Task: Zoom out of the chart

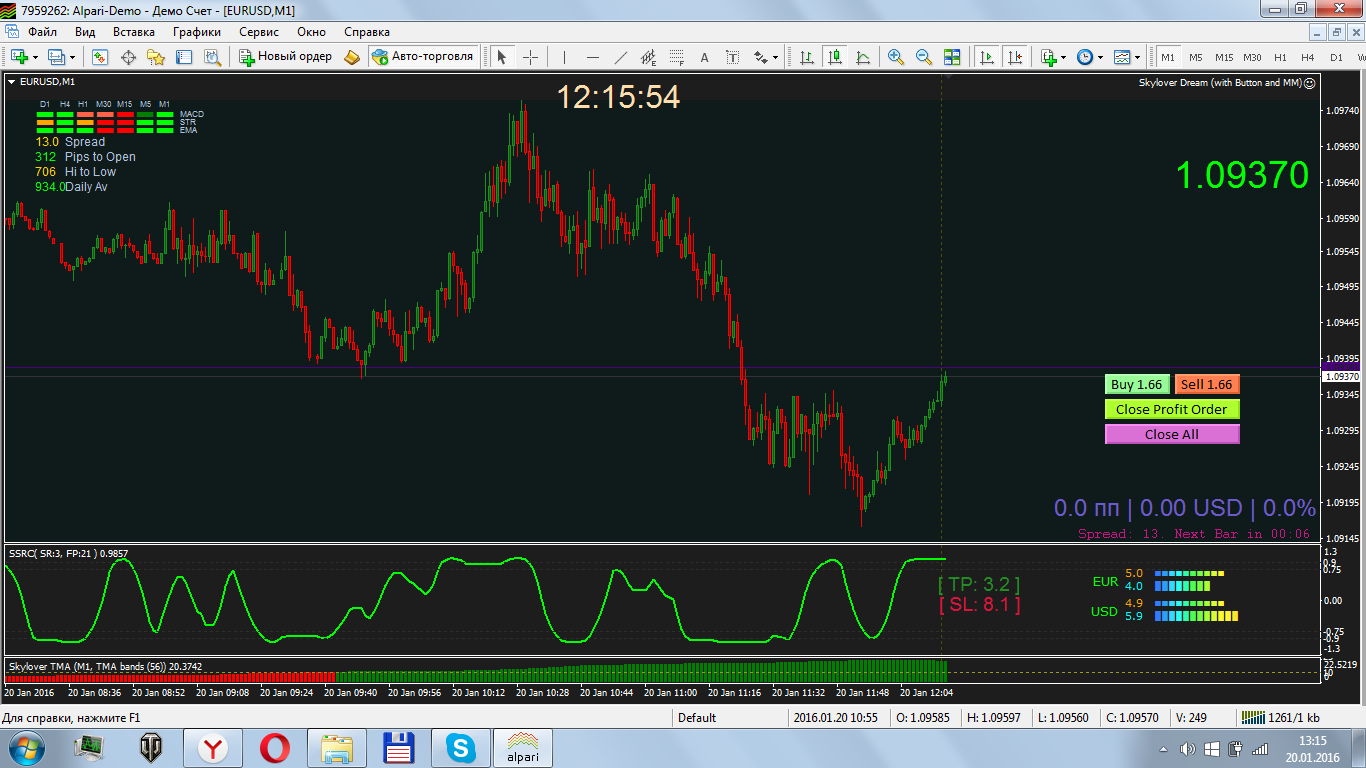Action: pyautogui.click(x=924, y=57)
